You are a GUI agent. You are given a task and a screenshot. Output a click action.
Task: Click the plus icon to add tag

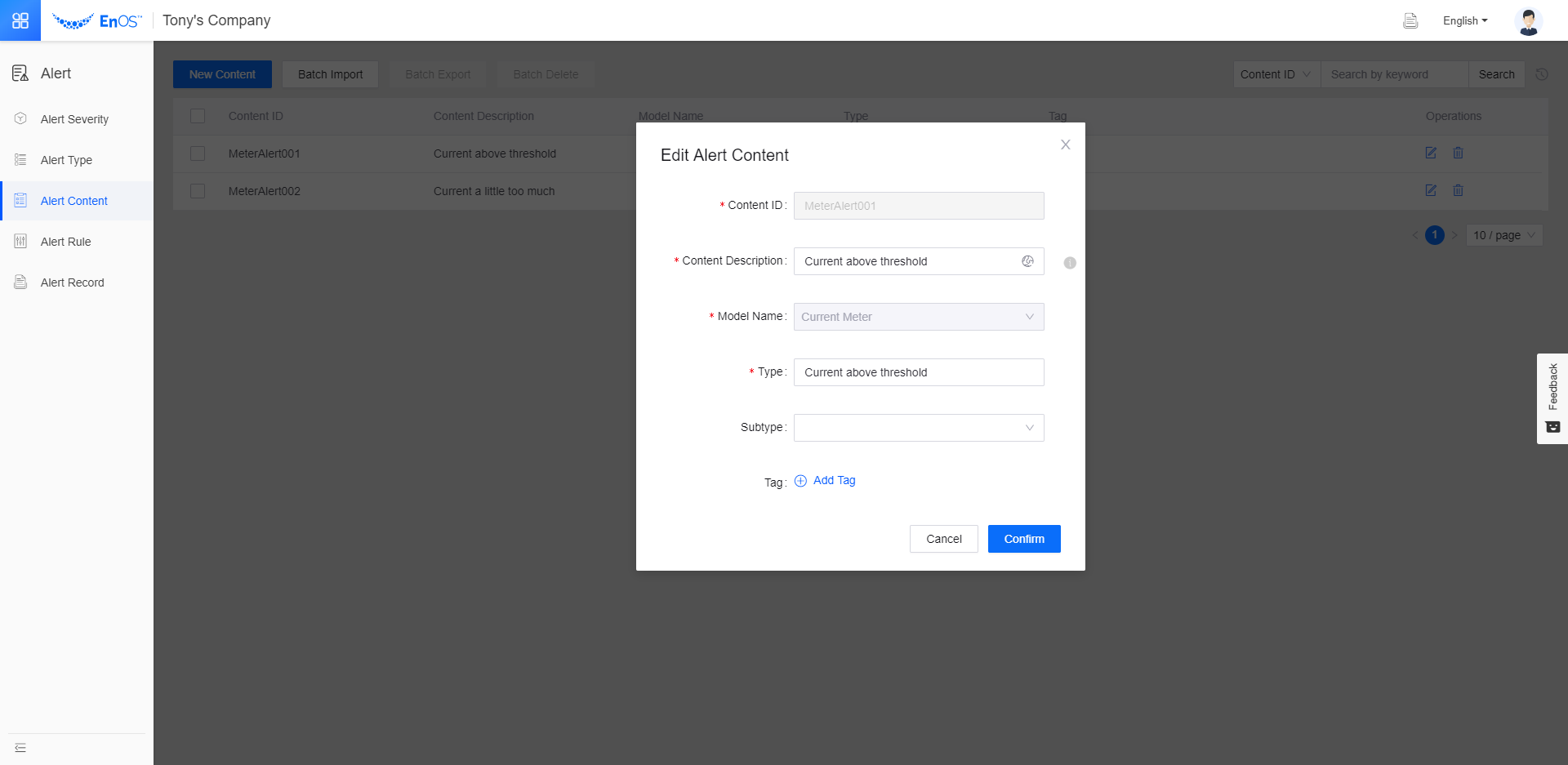pos(800,481)
